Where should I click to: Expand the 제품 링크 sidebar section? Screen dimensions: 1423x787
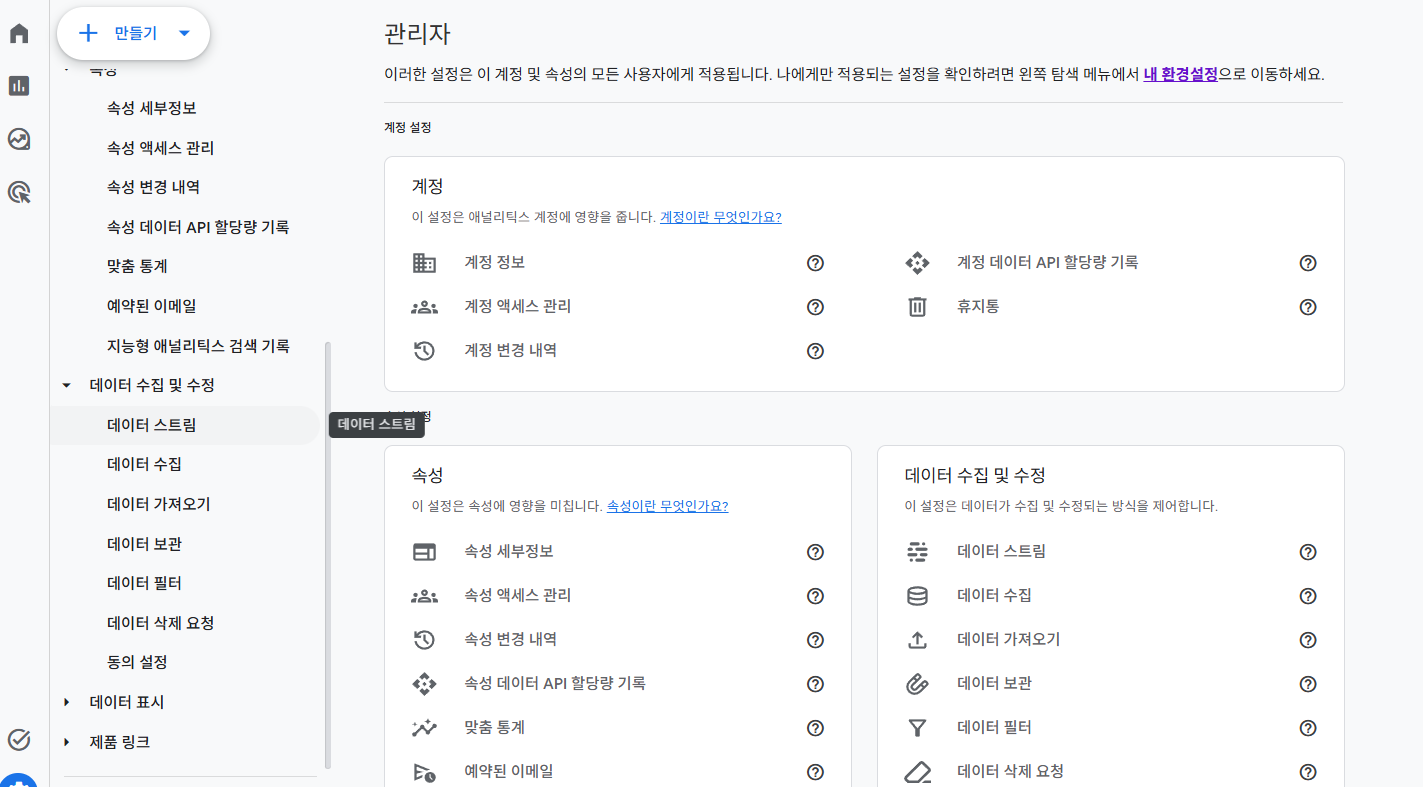pyautogui.click(x=67, y=742)
